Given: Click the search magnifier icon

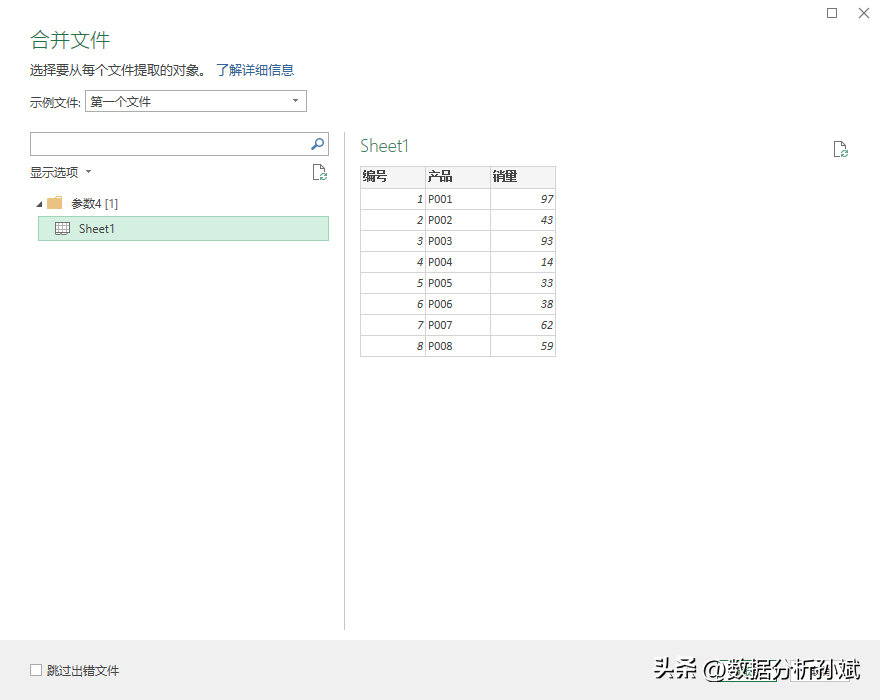Looking at the screenshot, I should [318, 144].
